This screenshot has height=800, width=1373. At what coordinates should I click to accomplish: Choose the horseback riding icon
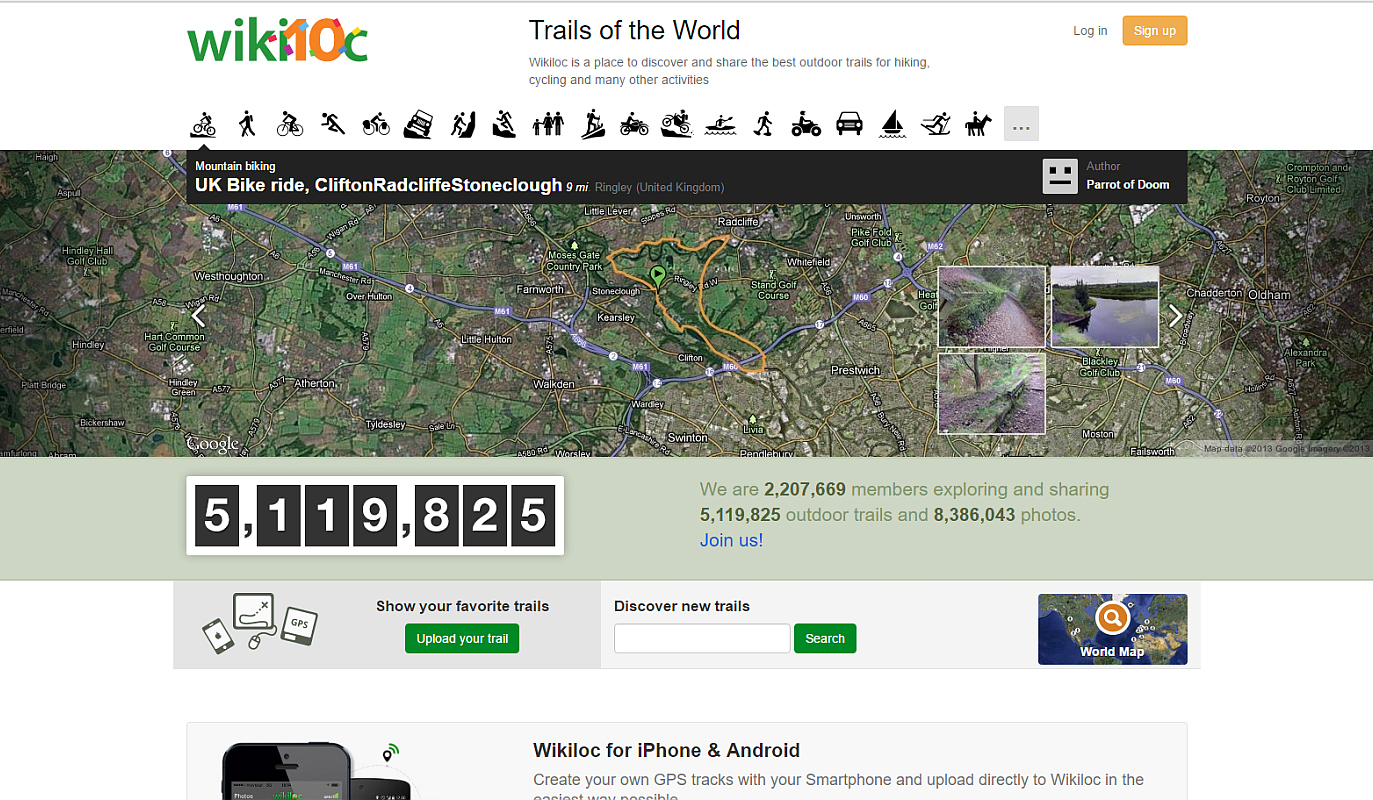[x=978, y=124]
